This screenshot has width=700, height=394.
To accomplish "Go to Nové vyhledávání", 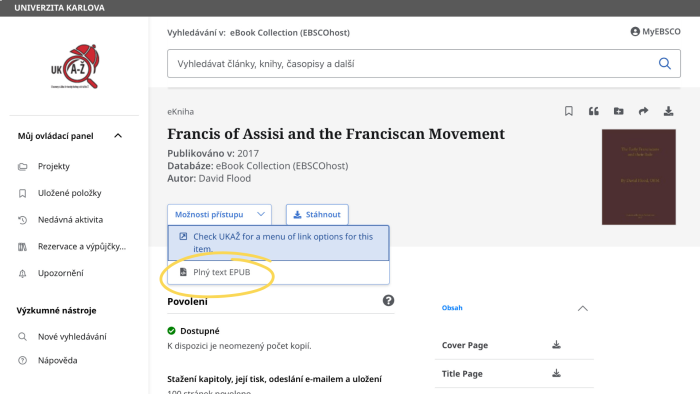I will tap(72, 337).
